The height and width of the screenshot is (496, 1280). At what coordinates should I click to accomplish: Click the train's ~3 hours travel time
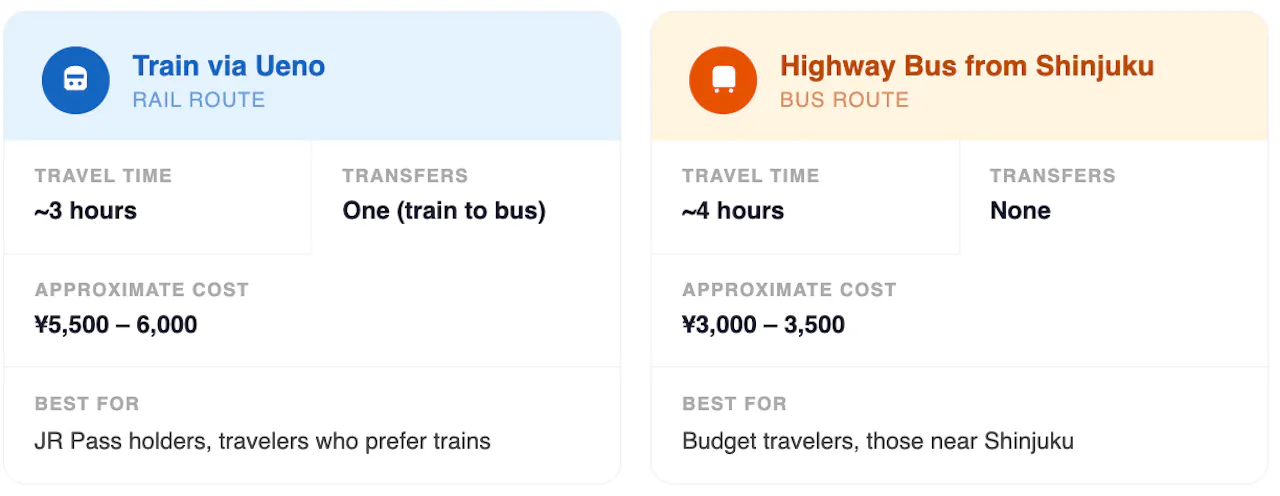click(85, 211)
